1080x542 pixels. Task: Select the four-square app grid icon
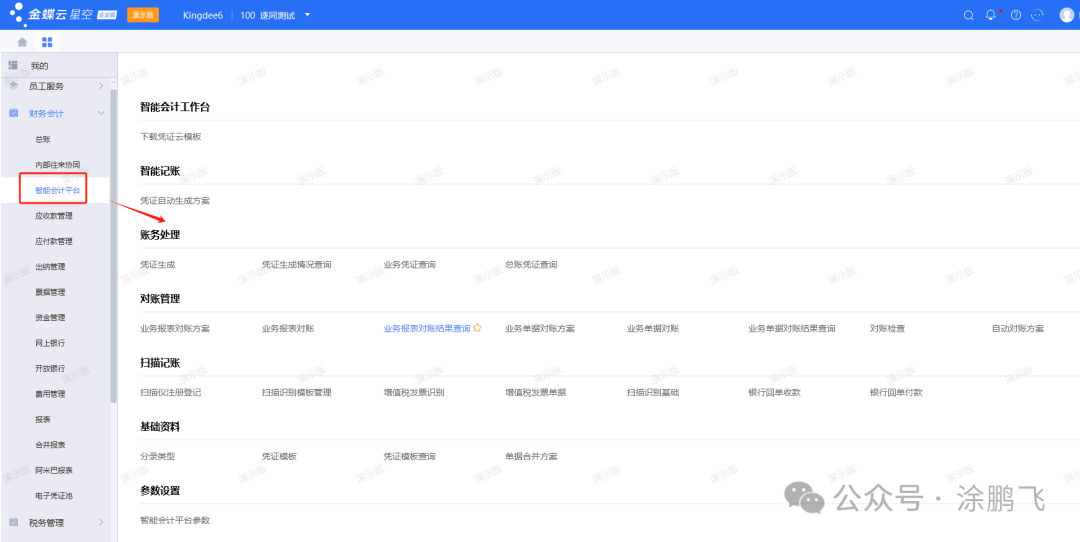(47, 43)
